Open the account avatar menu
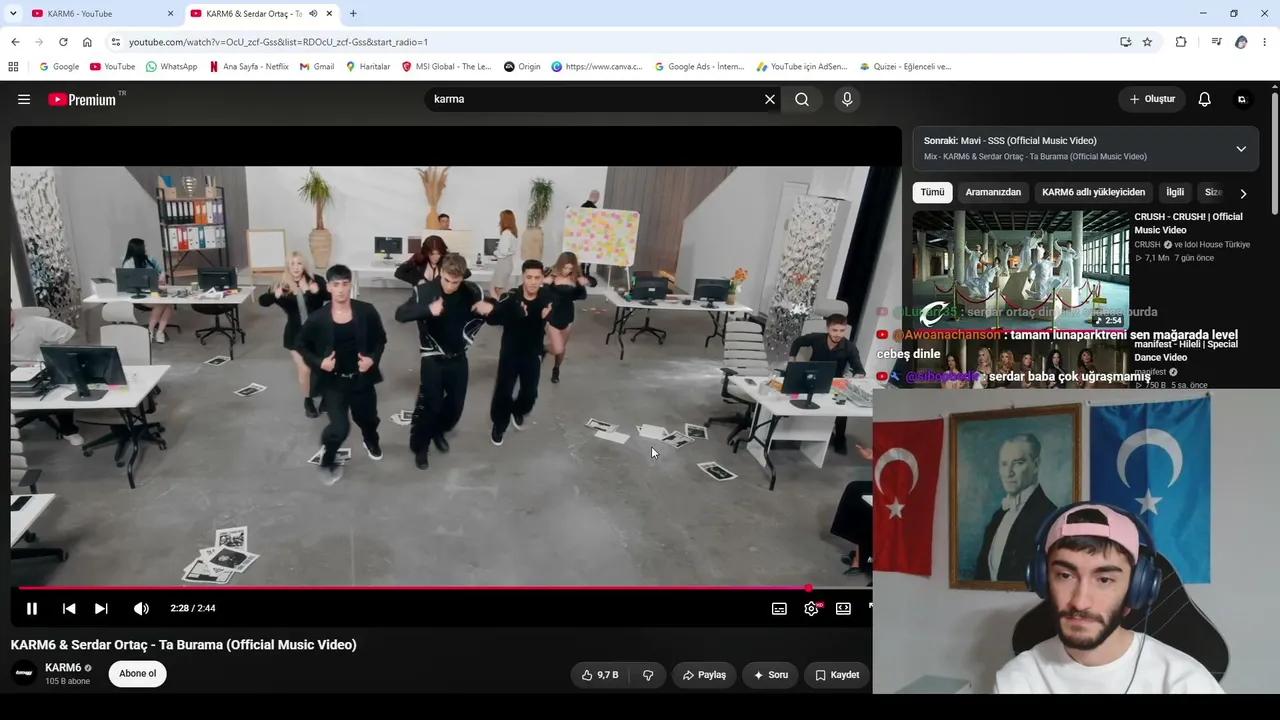Image resolution: width=1280 pixels, height=720 pixels. 1242,99
